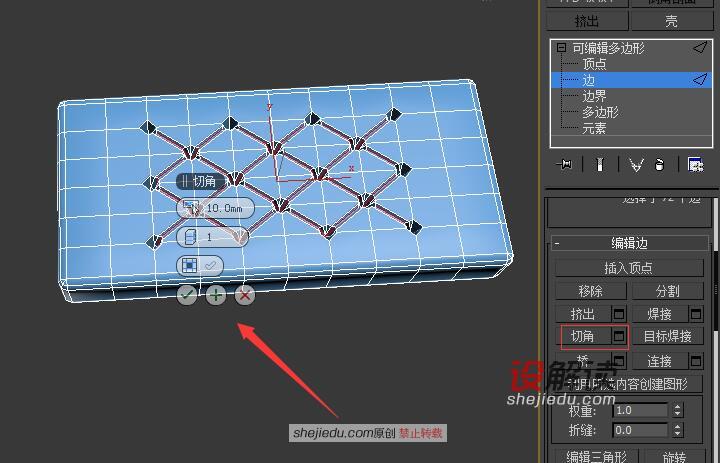Click the 挤出 modifier button at top
This screenshot has height=463, width=720.
pyautogui.click(x=587, y=21)
